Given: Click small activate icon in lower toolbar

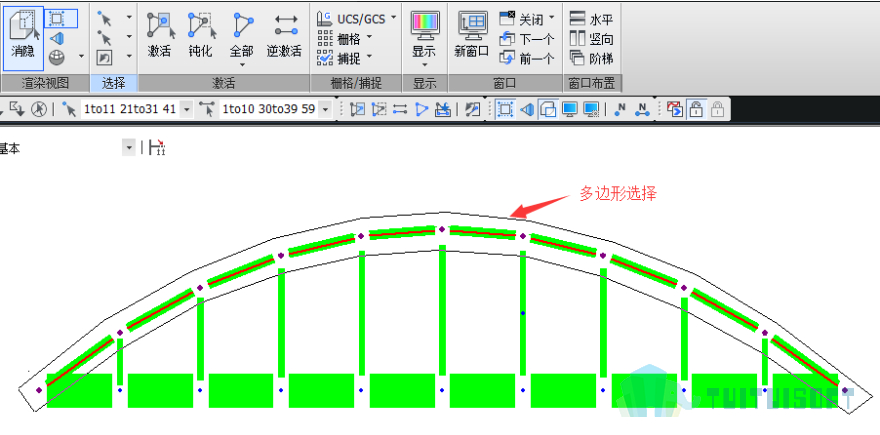Looking at the screenshot, I should tap(357, 109).
